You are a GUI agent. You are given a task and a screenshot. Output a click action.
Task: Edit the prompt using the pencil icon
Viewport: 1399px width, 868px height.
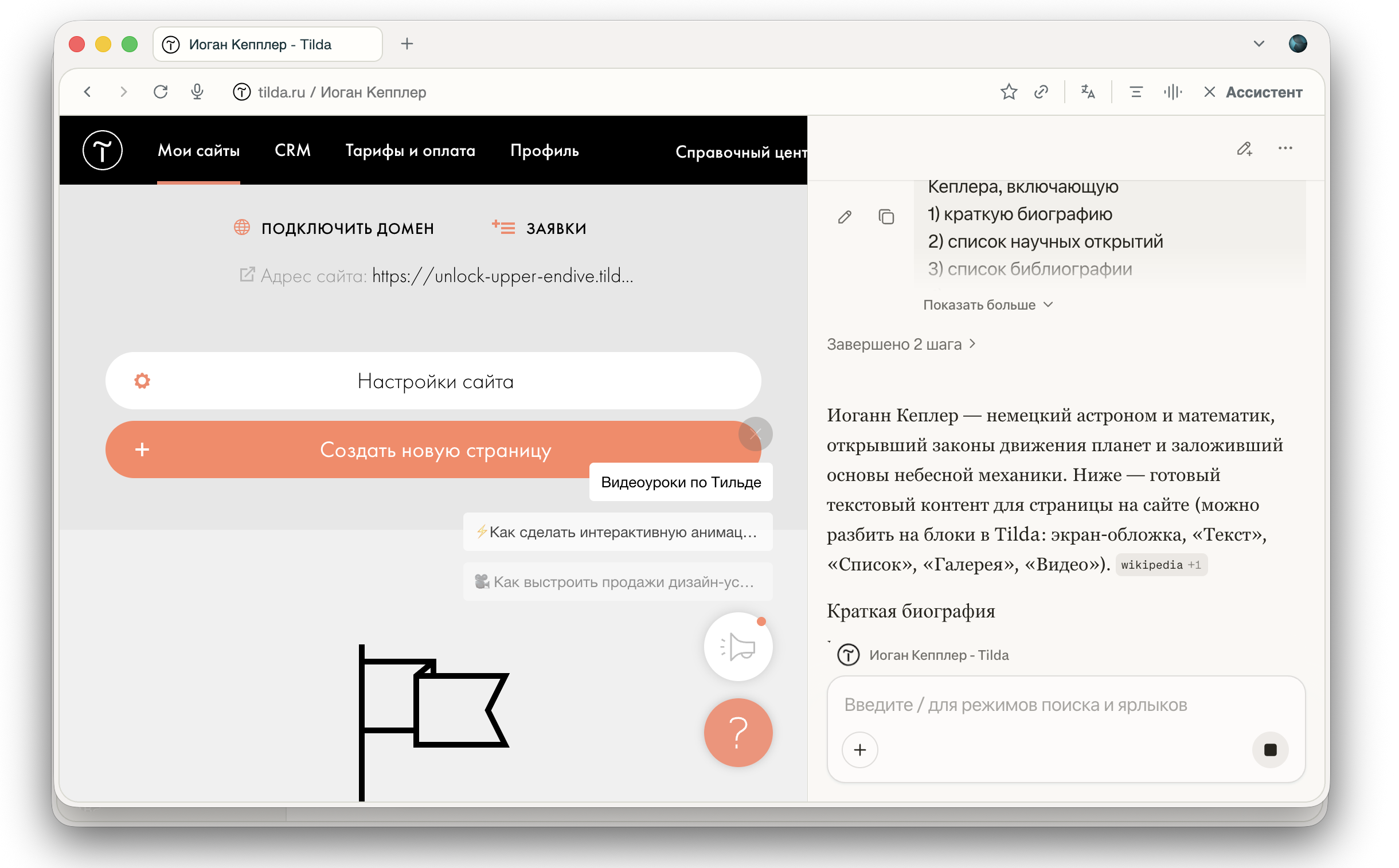(x=844, y=216)
